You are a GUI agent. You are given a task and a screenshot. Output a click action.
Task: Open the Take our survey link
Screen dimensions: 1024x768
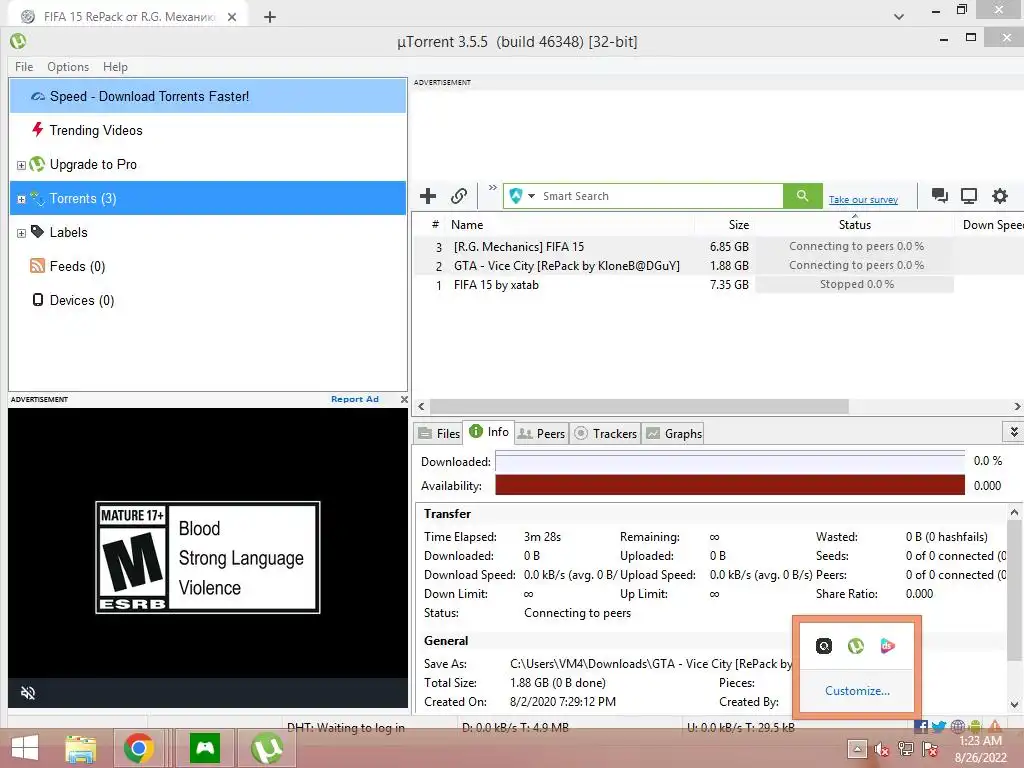[x=863, y=200]
